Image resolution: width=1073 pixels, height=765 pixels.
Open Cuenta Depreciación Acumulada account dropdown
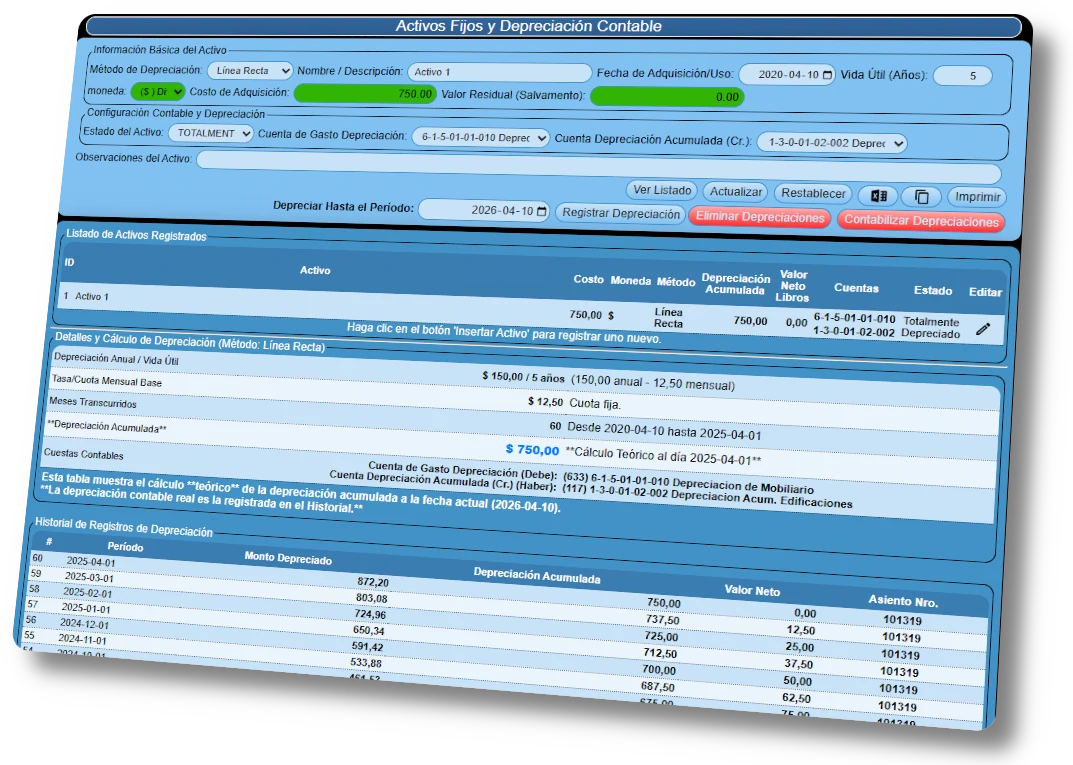click(x=831, y=143)
